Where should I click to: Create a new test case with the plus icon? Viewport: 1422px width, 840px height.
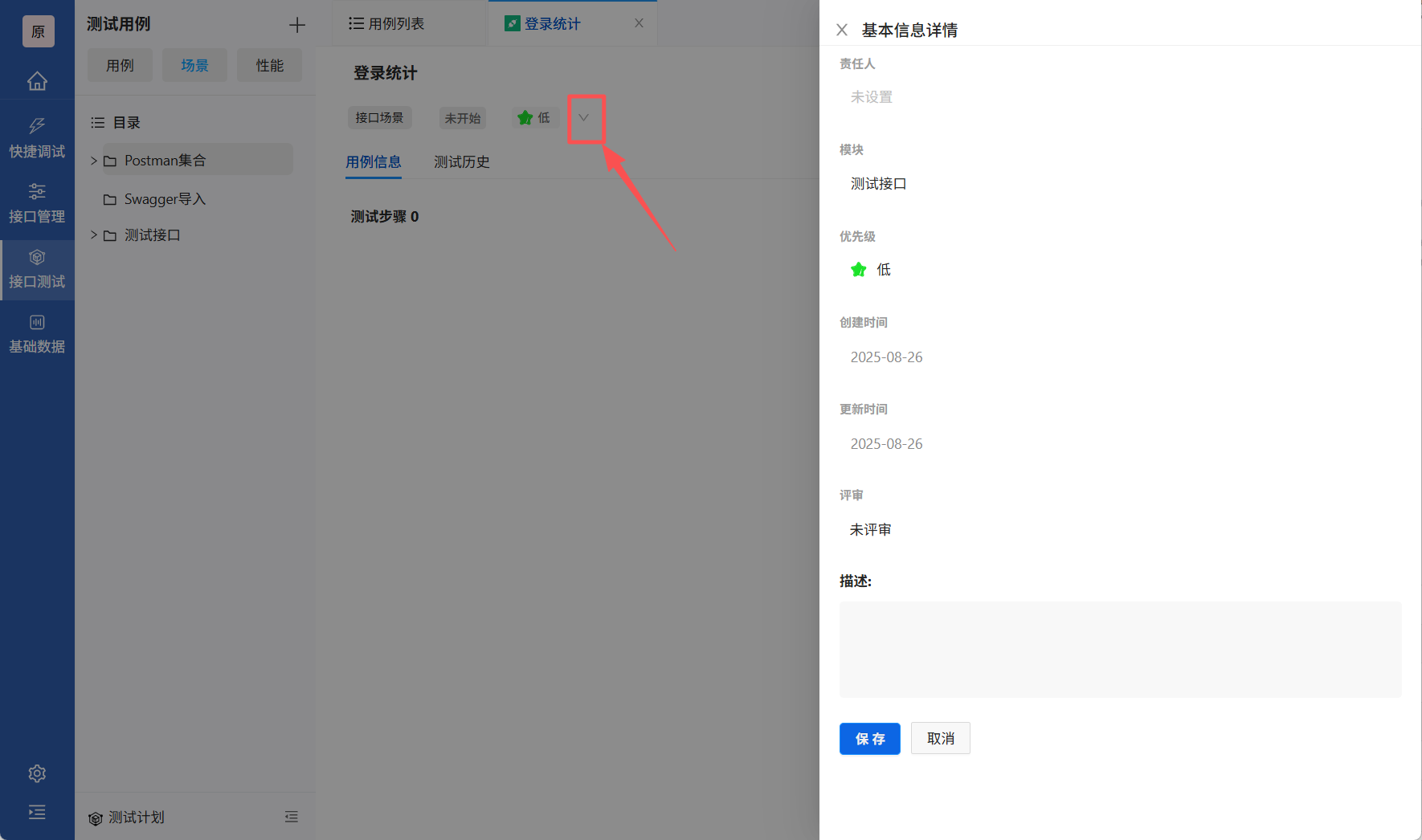pyautogui.click(x=296, y=24)
